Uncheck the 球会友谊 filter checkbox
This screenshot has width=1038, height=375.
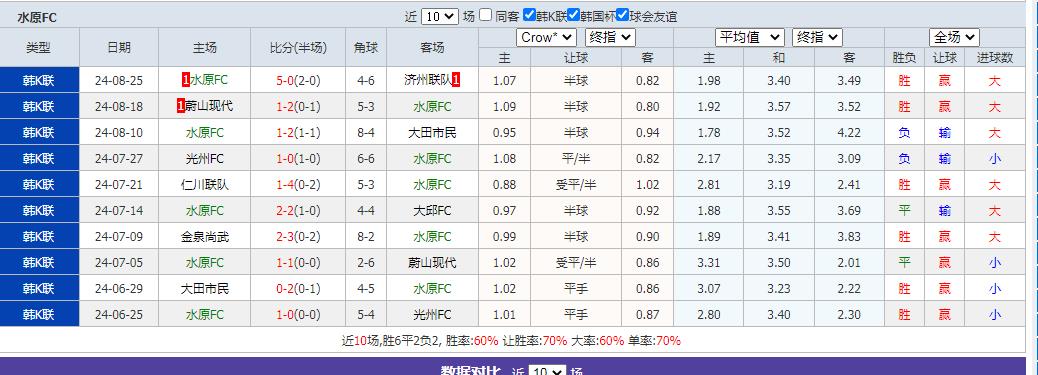622,15
